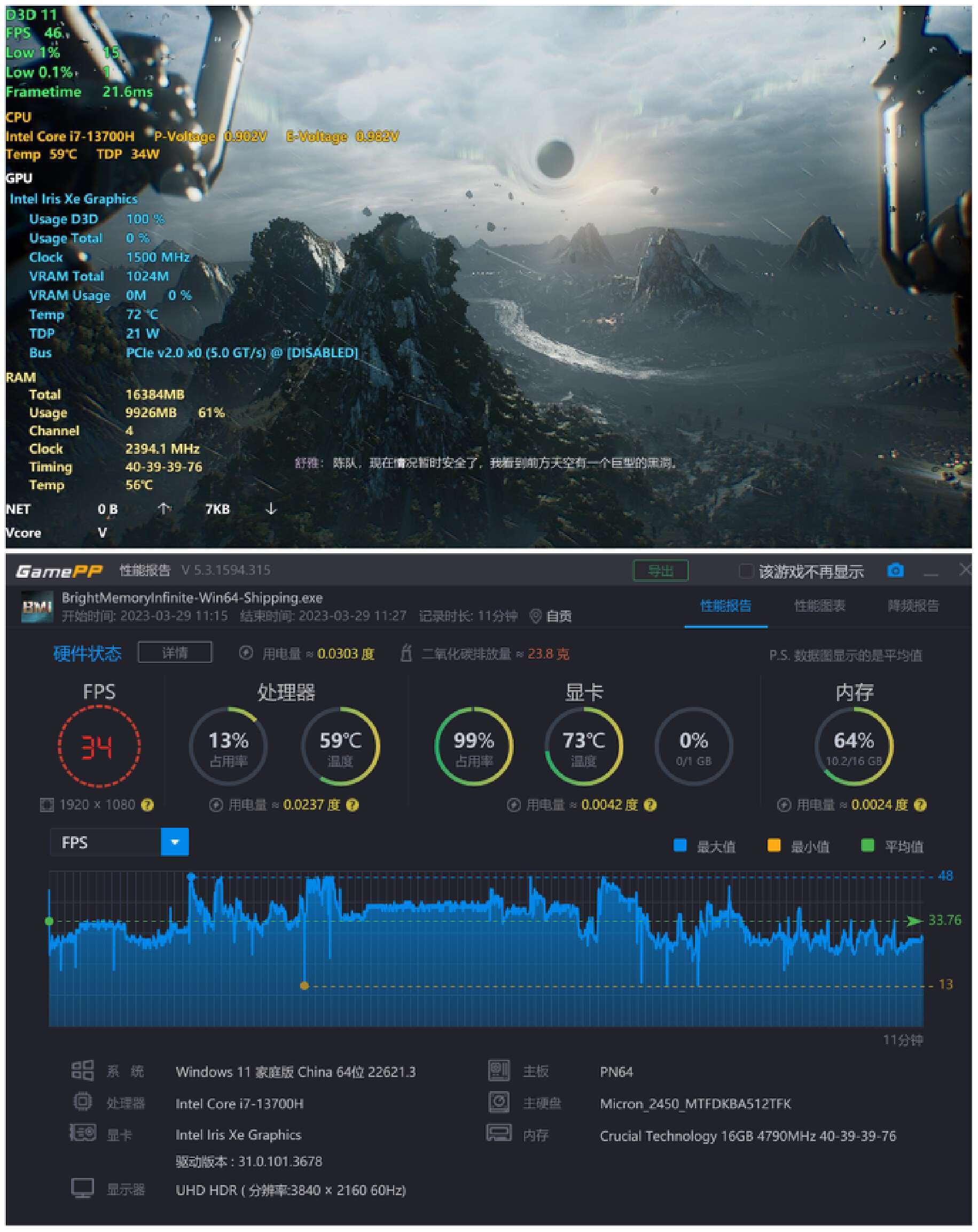Click the red FPS 34 gauge

point(99,746)
